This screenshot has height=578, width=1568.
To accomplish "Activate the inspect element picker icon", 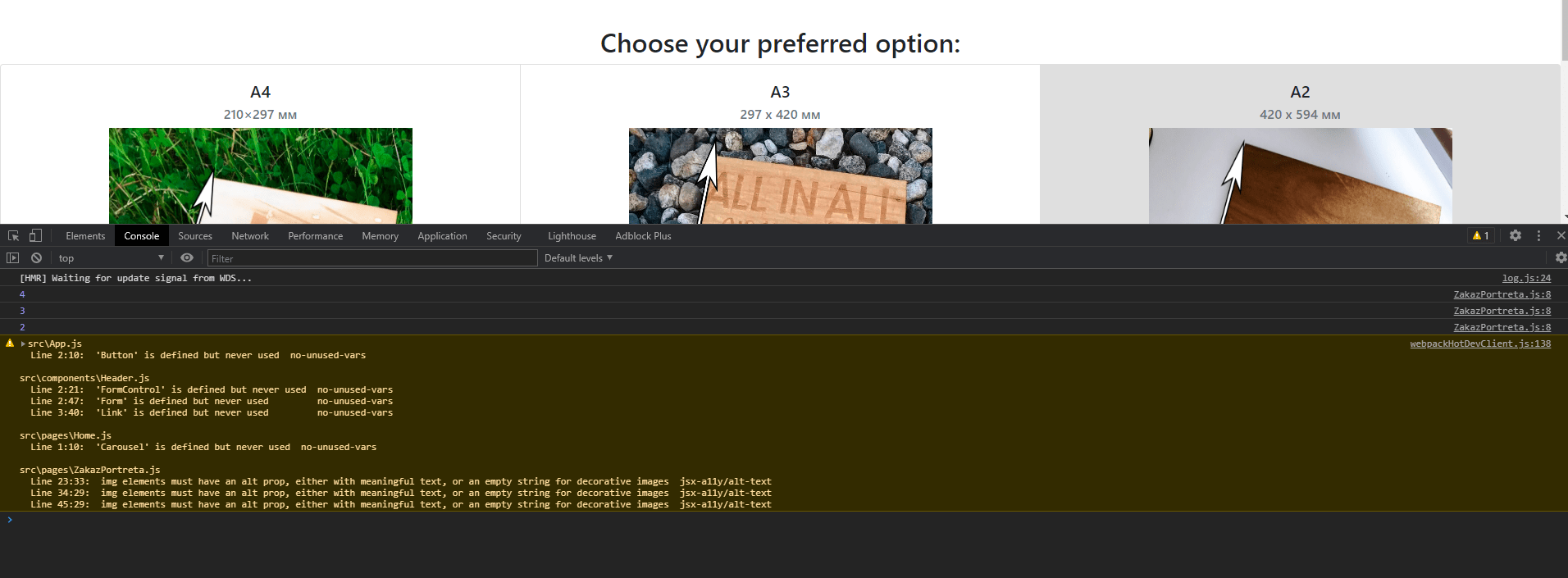I will coord(14,236).
